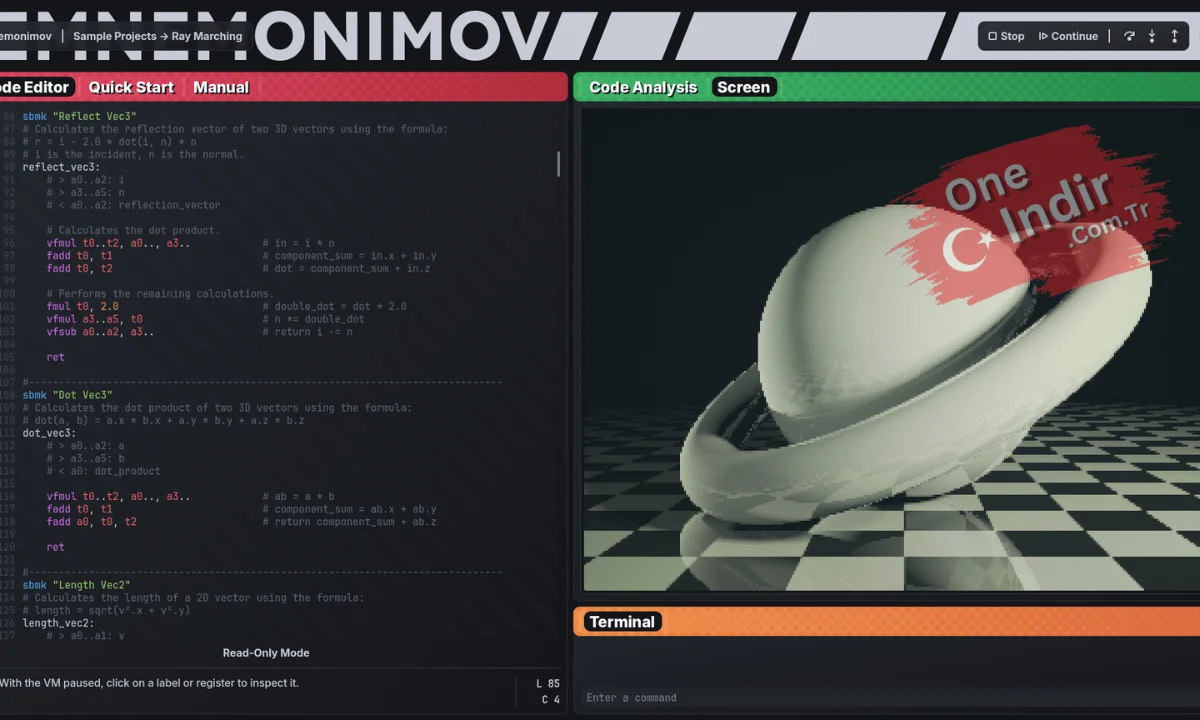Continue VM execution
Screen dimensions: 1200x720
[x=1068, y=36]
